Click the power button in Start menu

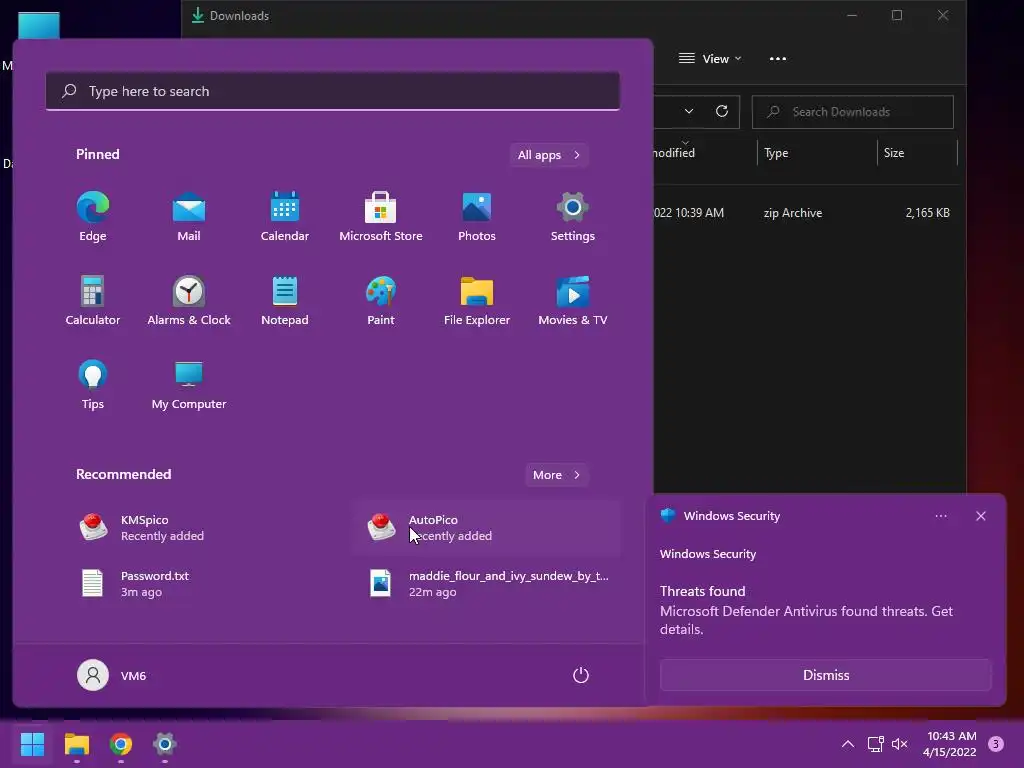581,675
